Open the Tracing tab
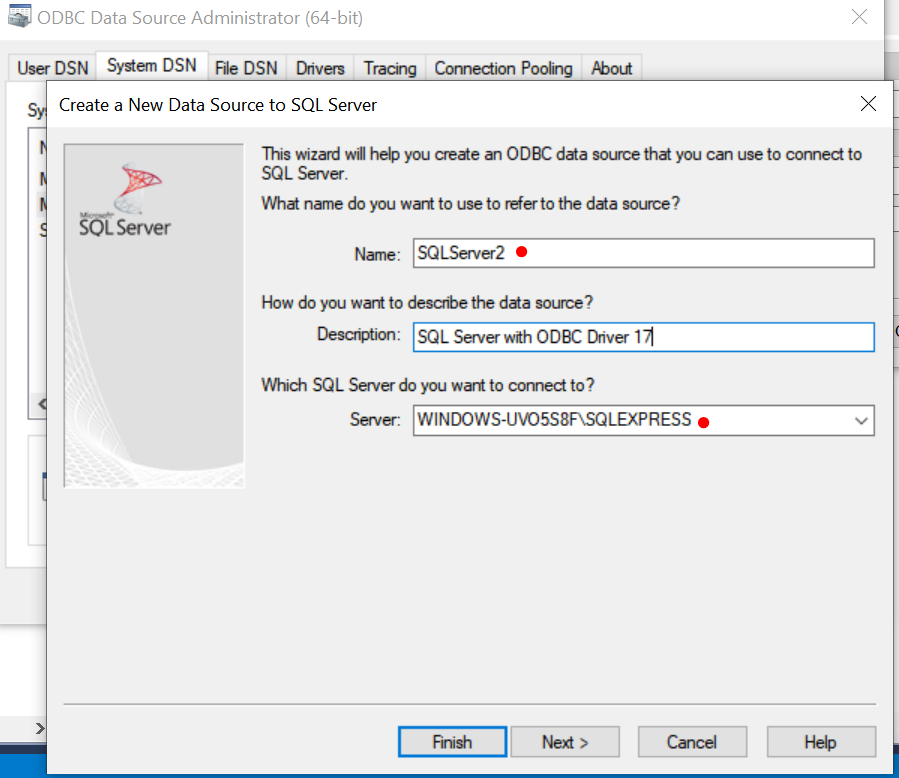The image size is (899, 778). 390,68
